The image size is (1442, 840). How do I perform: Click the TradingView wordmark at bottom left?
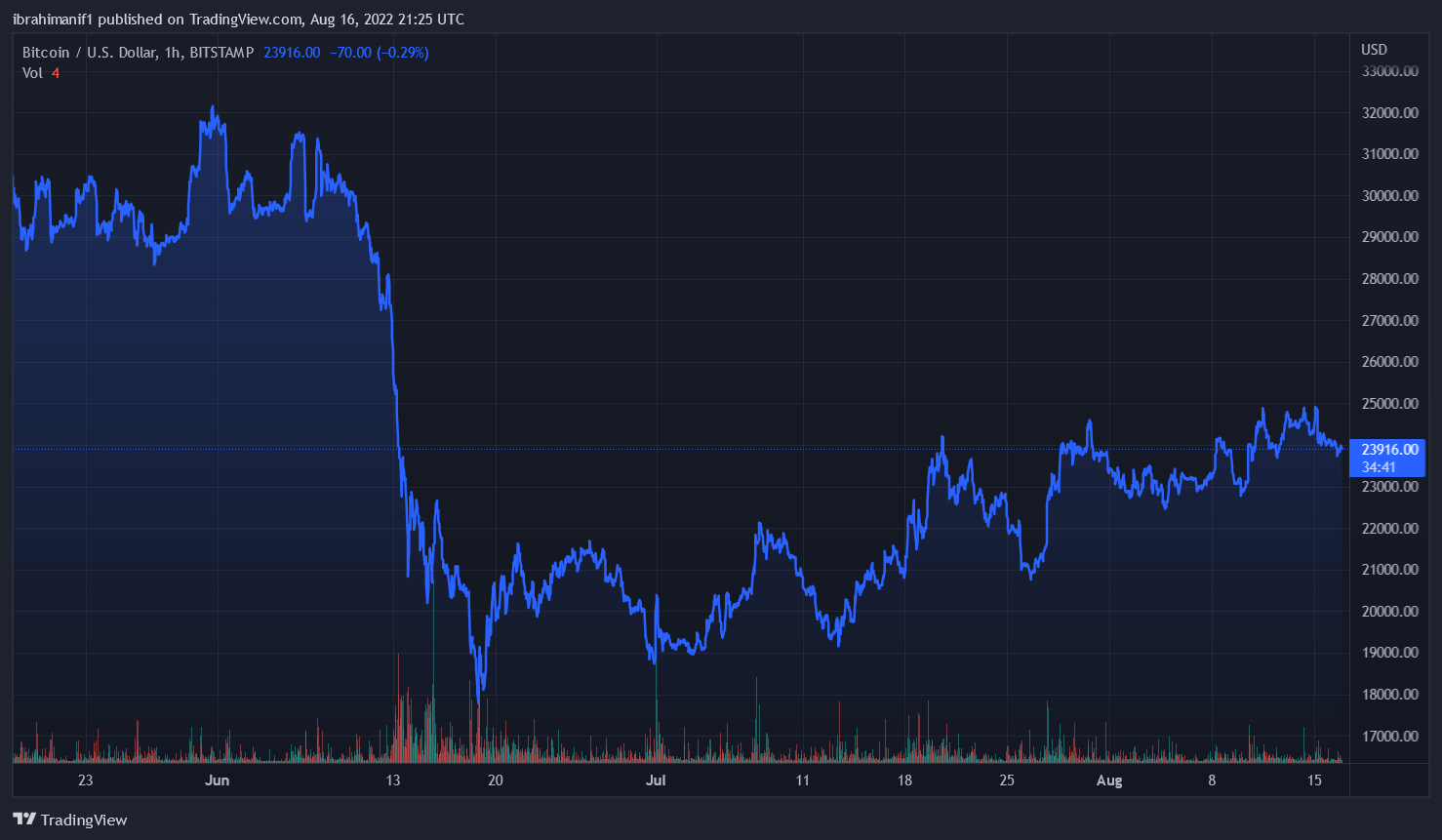pyautogui.click(x=84, y=820)
